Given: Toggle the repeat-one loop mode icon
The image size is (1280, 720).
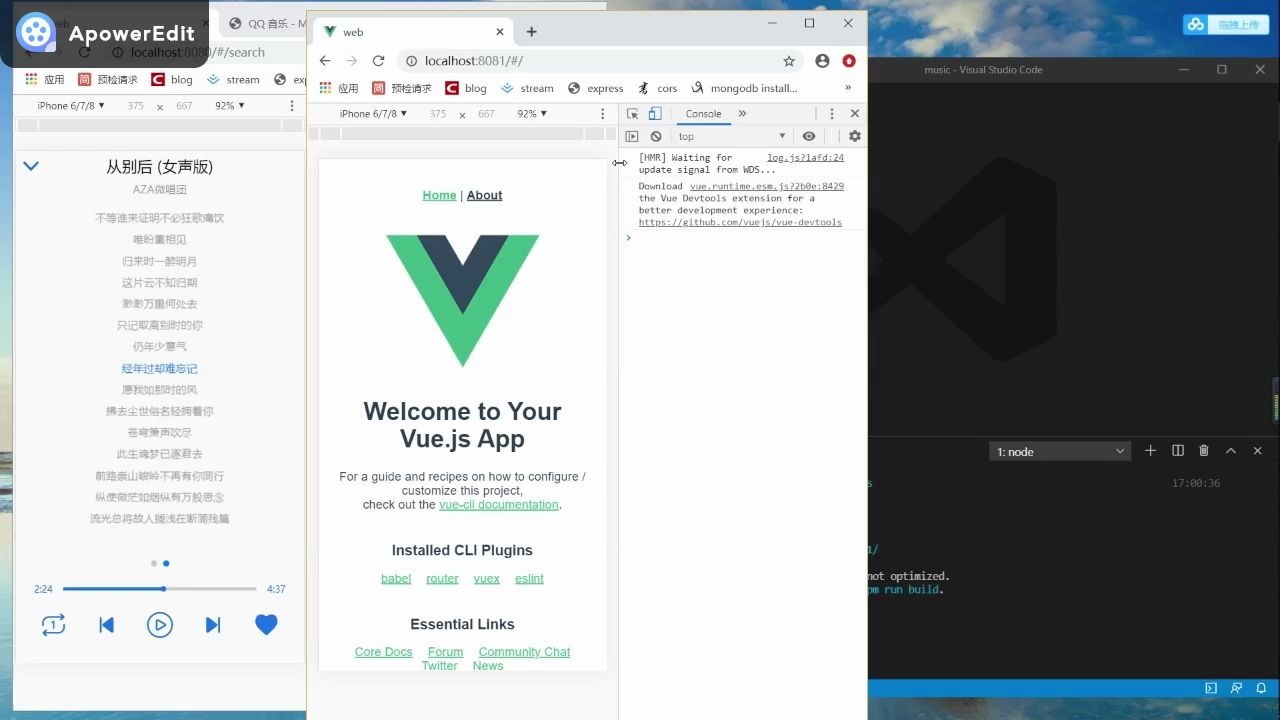Looking at the screenshot, I should pos(53,625).
